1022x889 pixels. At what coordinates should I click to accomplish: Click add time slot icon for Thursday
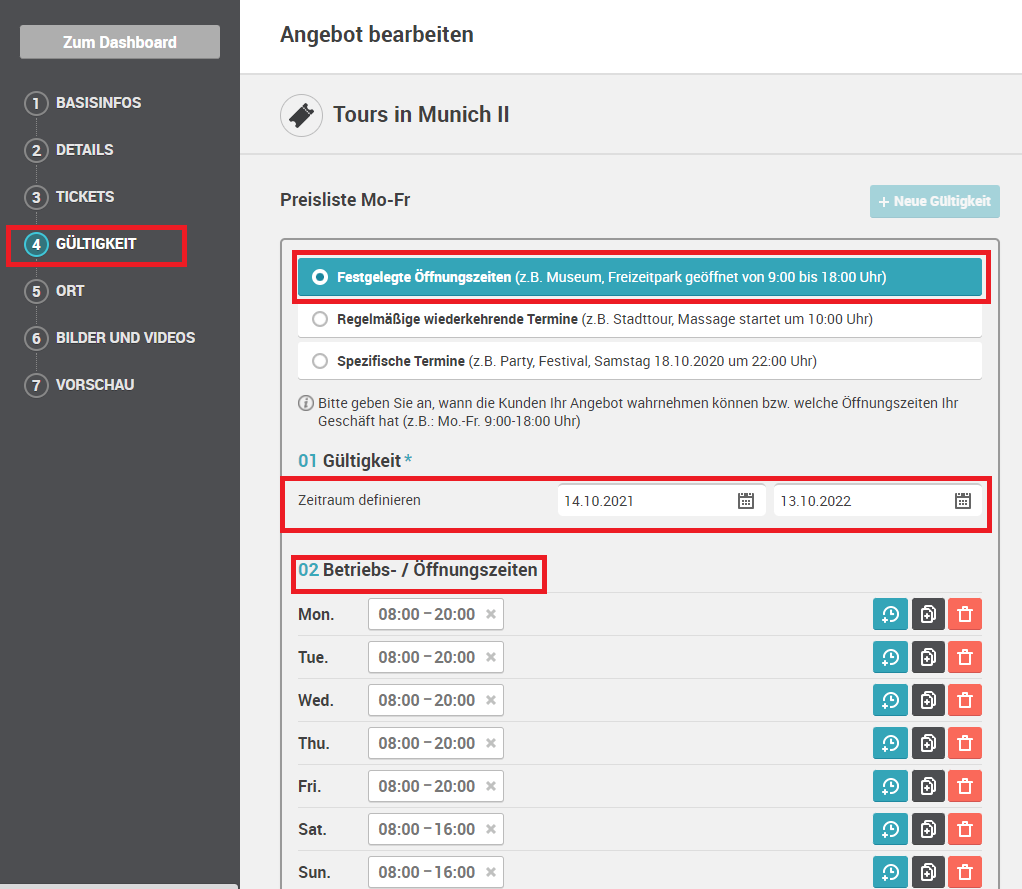coord(890,743)
